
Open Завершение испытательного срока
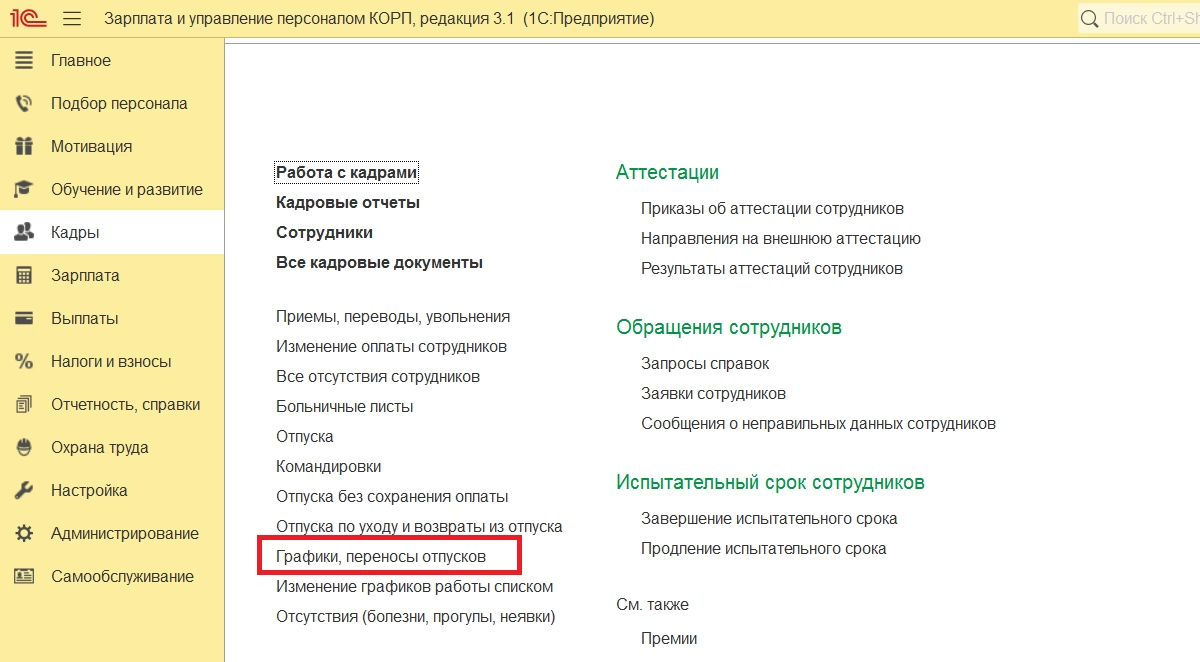pos(769,519)
